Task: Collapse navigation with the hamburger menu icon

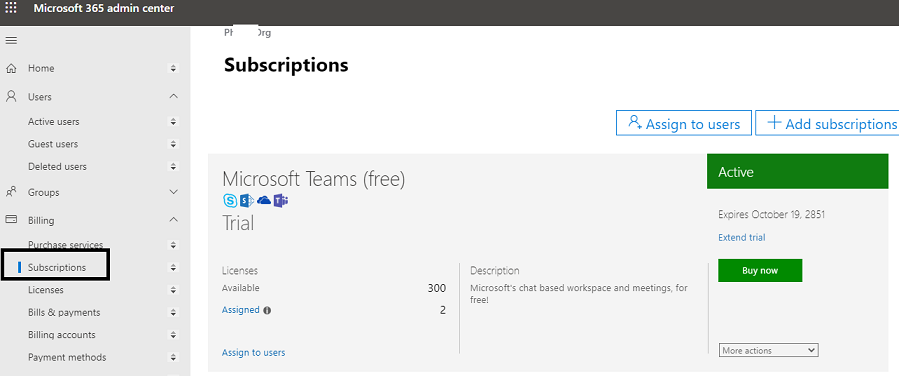Action: [11, 40]
